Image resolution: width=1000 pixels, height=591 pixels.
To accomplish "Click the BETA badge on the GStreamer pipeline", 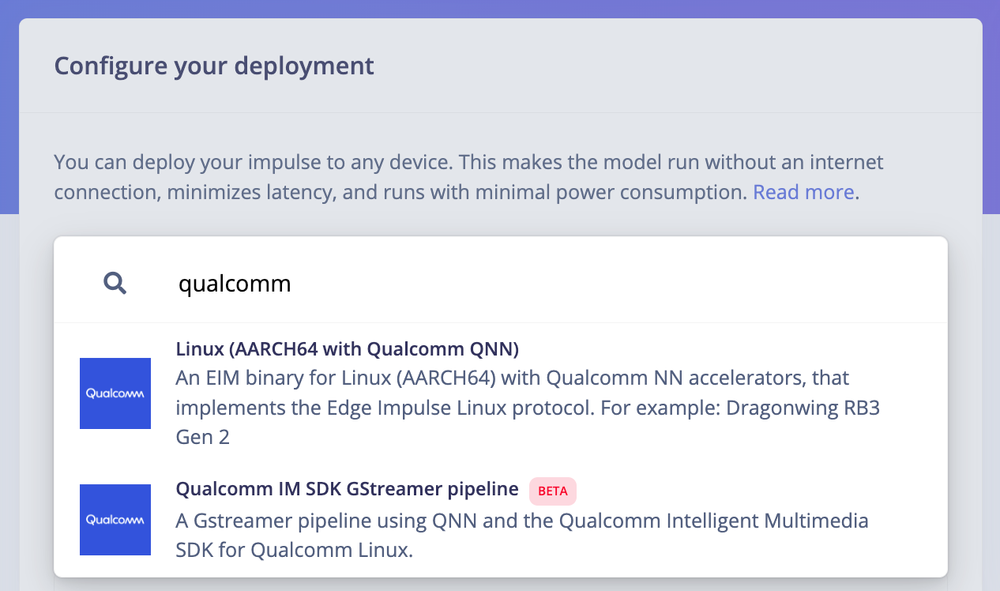I will tap(552, 491).
